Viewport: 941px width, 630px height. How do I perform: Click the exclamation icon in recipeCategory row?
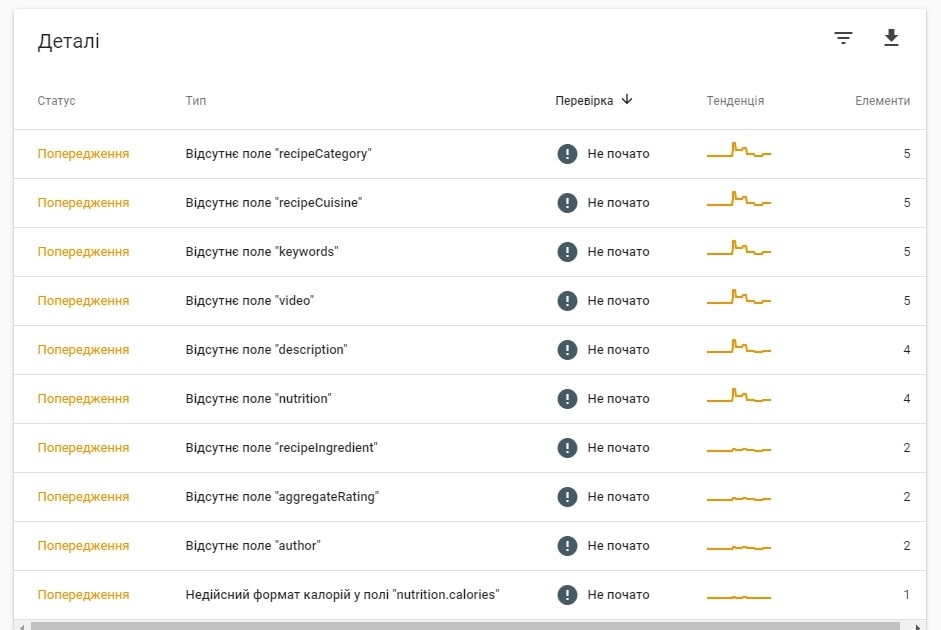tap(567, 154)
